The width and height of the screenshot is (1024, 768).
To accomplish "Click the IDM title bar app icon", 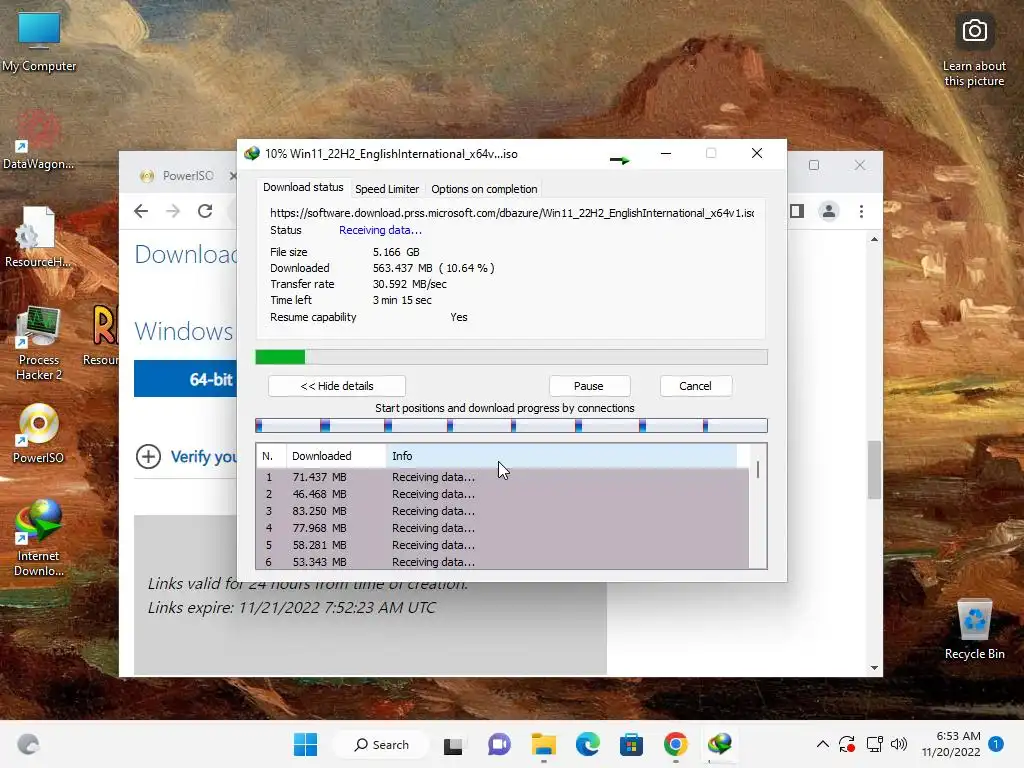I will tap(251, 153).
